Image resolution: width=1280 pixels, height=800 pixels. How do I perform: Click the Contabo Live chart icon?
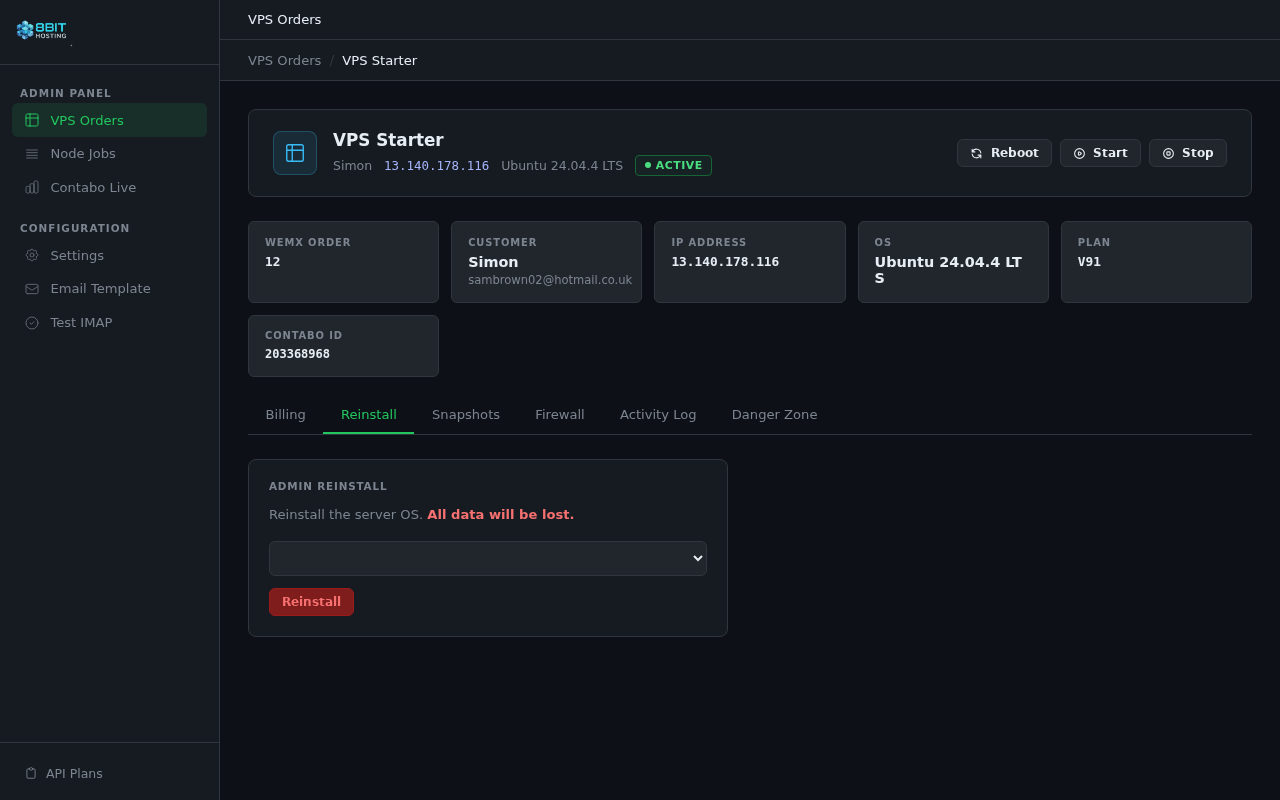click(x=32, y=187)
